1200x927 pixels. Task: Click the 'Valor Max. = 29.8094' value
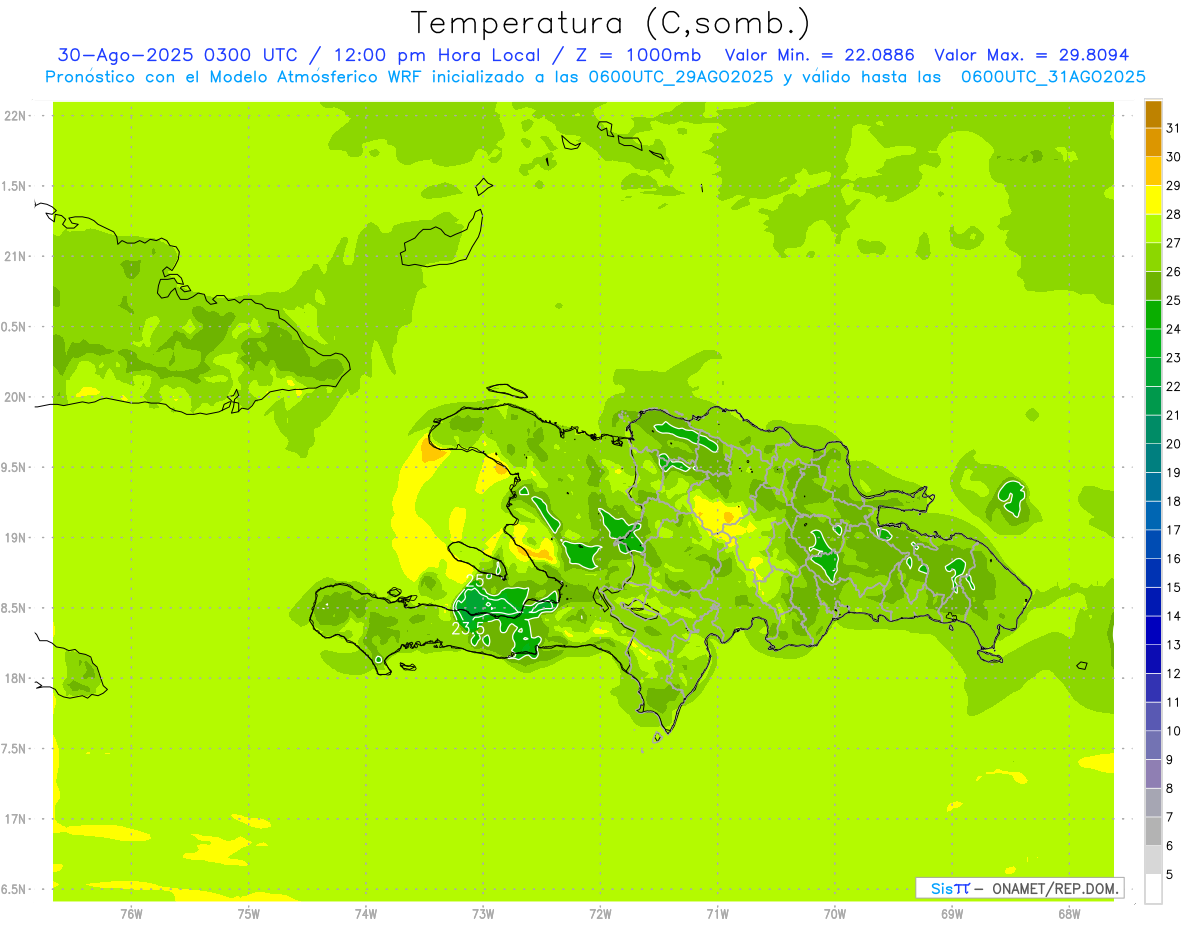1031,55
